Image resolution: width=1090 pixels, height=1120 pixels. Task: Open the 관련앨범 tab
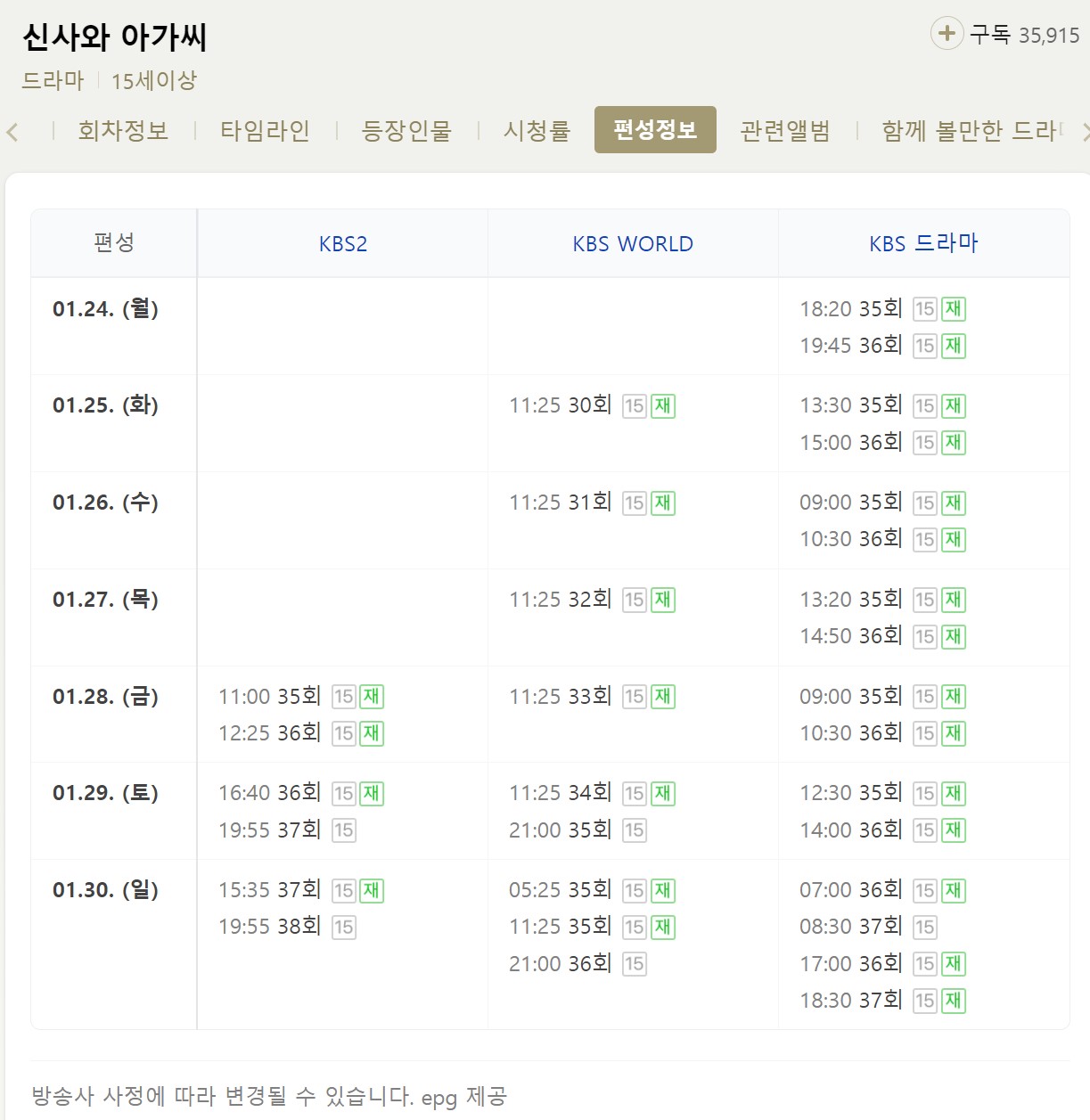pyautogui.click(x=785, y=131)
